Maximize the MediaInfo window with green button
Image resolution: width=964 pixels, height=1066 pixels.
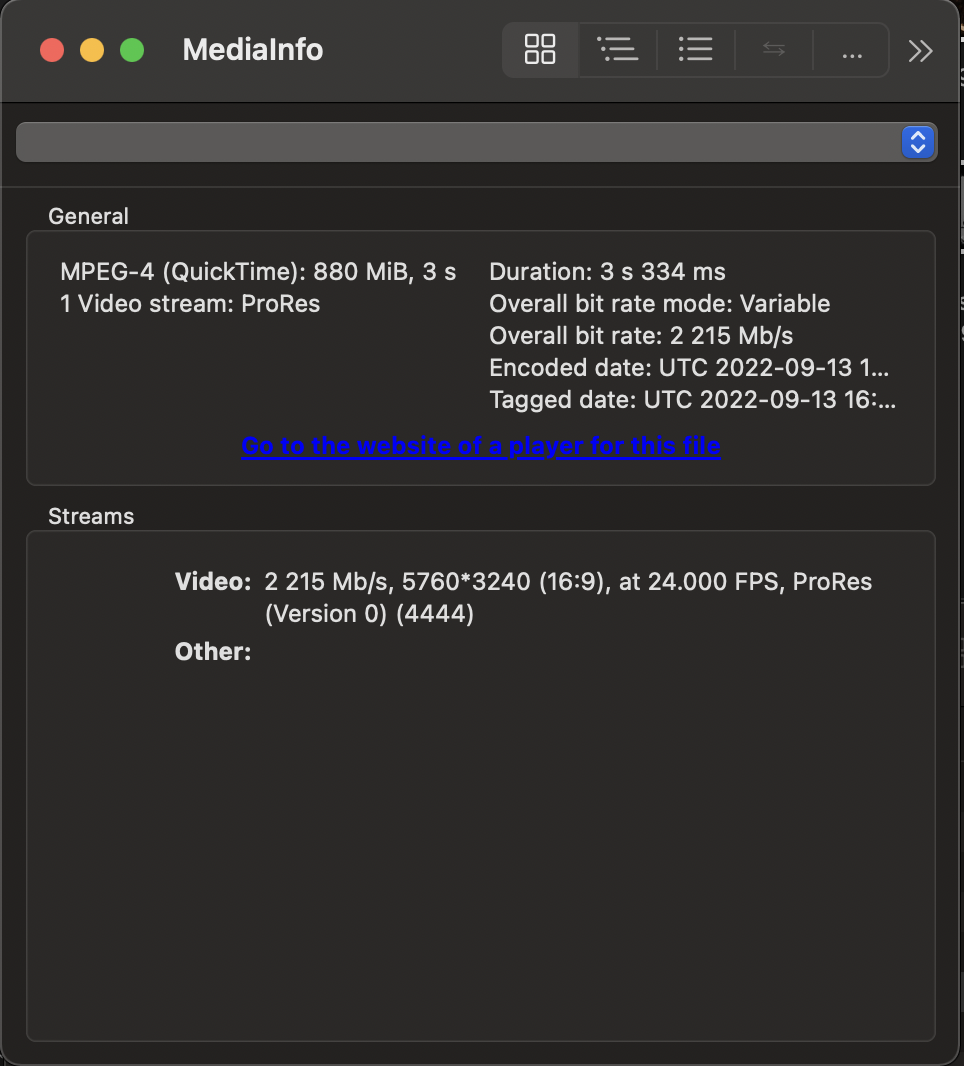click(132, 50)
